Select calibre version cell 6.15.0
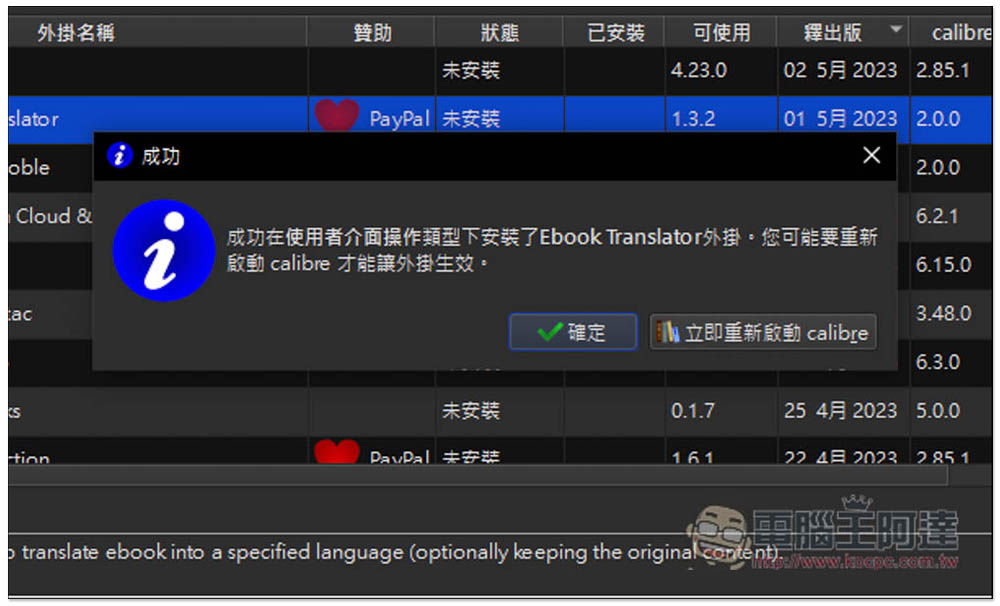The image size is (1000, 606). tap(950, 265)
